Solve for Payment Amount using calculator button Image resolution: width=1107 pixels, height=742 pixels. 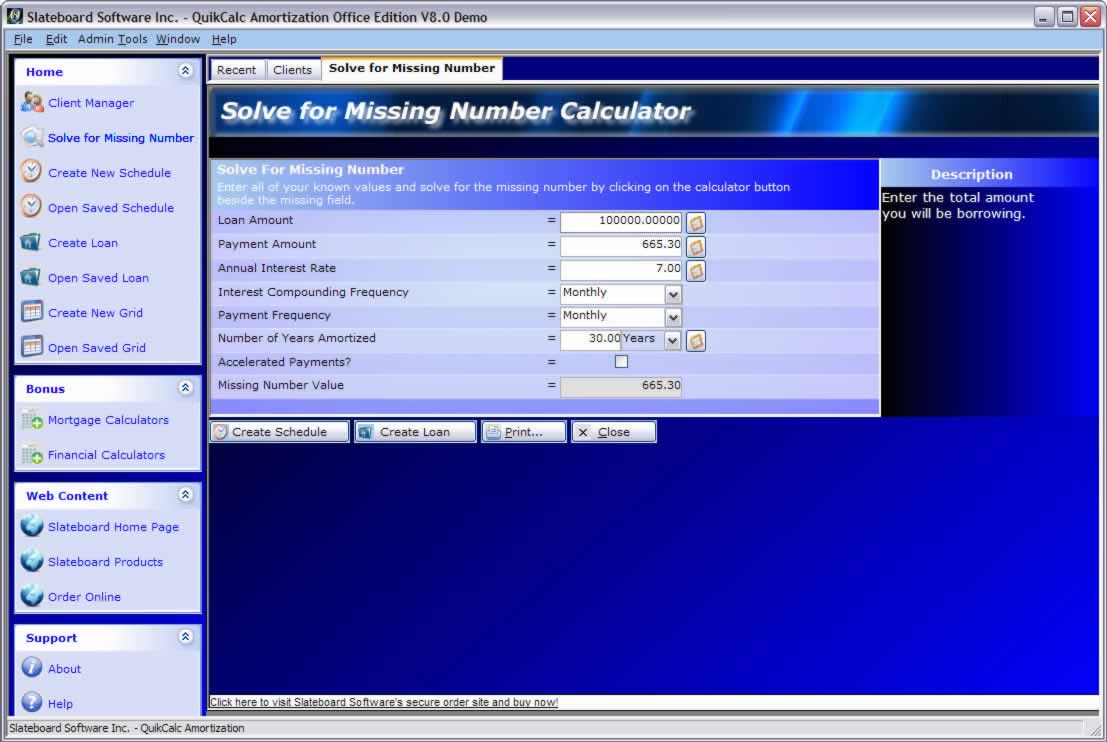[x=696, y=246]
